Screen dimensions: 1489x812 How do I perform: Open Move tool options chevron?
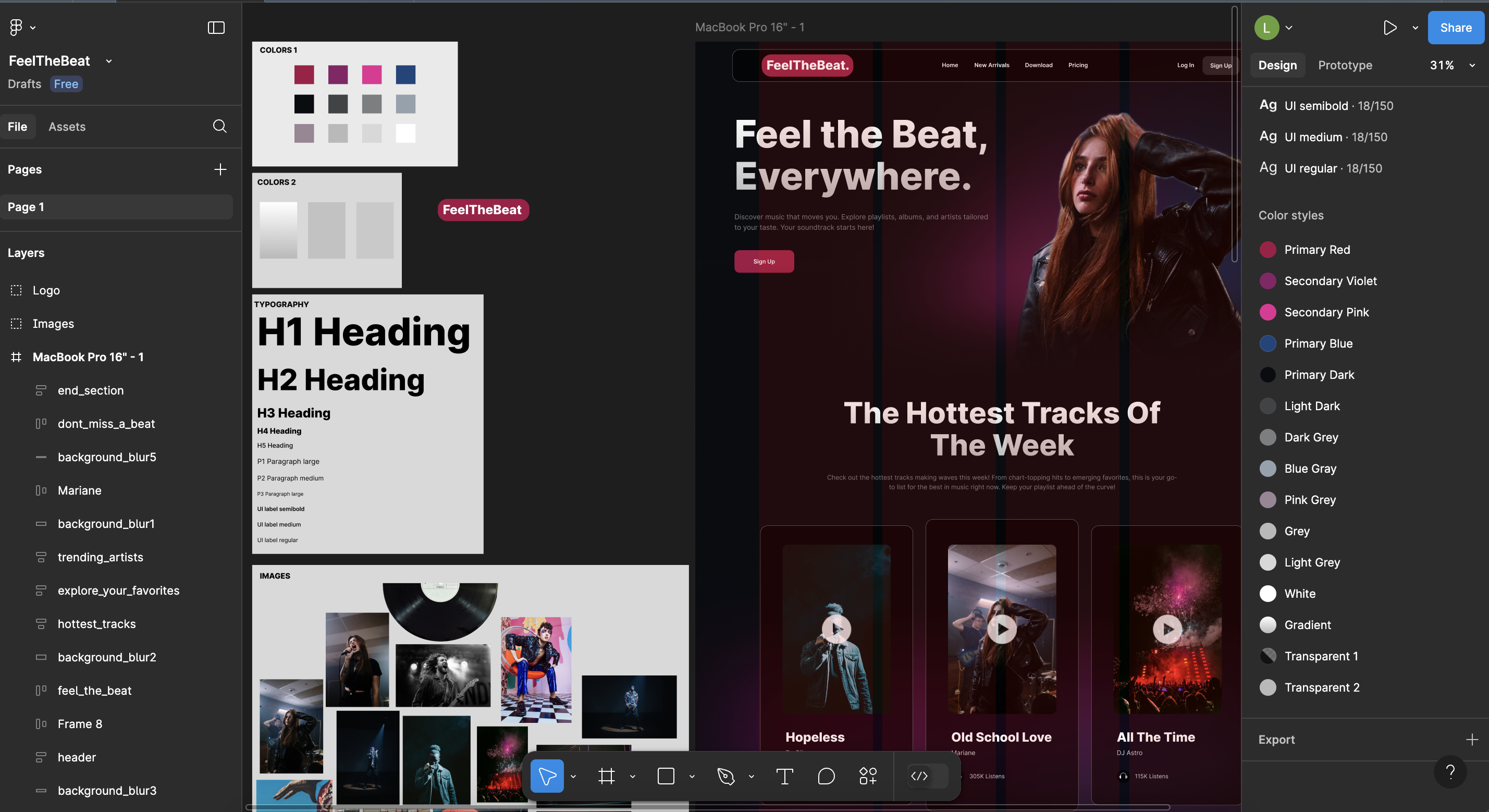pos(573,776)
